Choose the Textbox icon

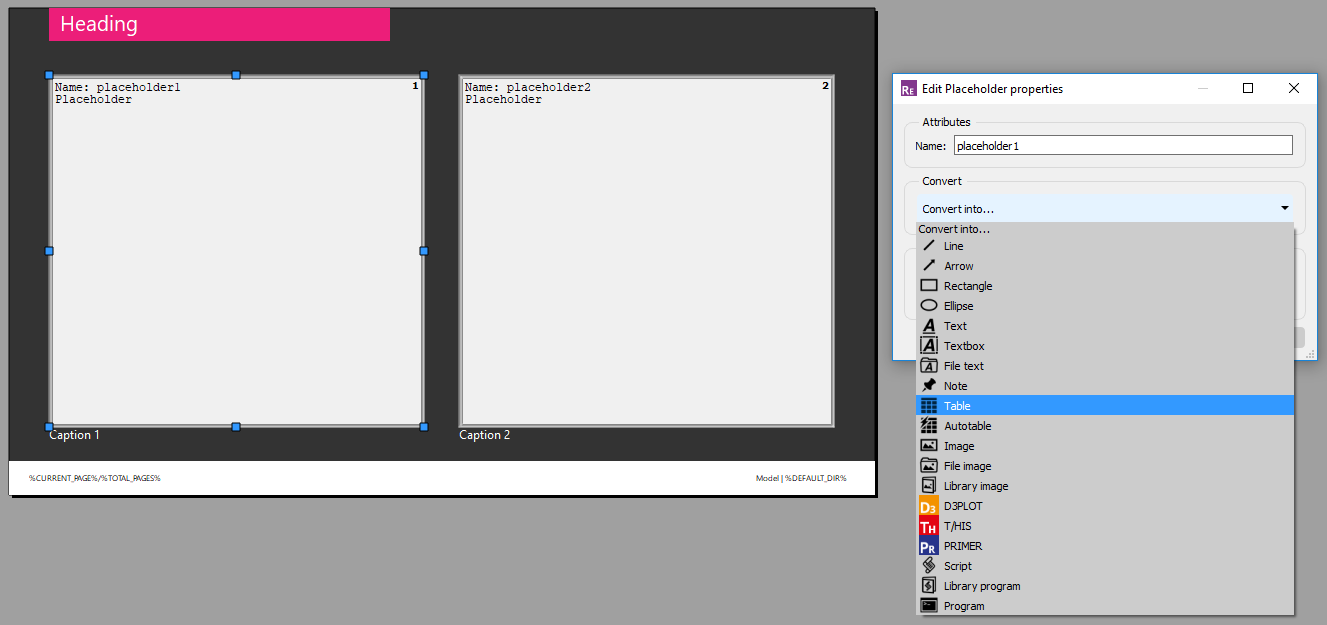[929, 346]
